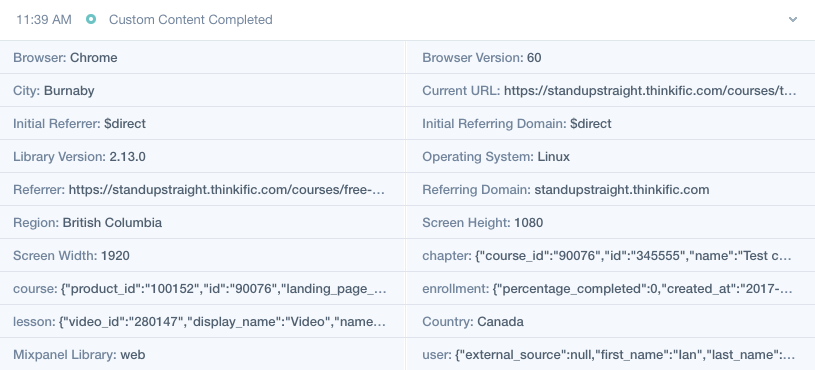815x370 pixels.
Task: Click Screen Height 1080 property
Action: [610, 222]
